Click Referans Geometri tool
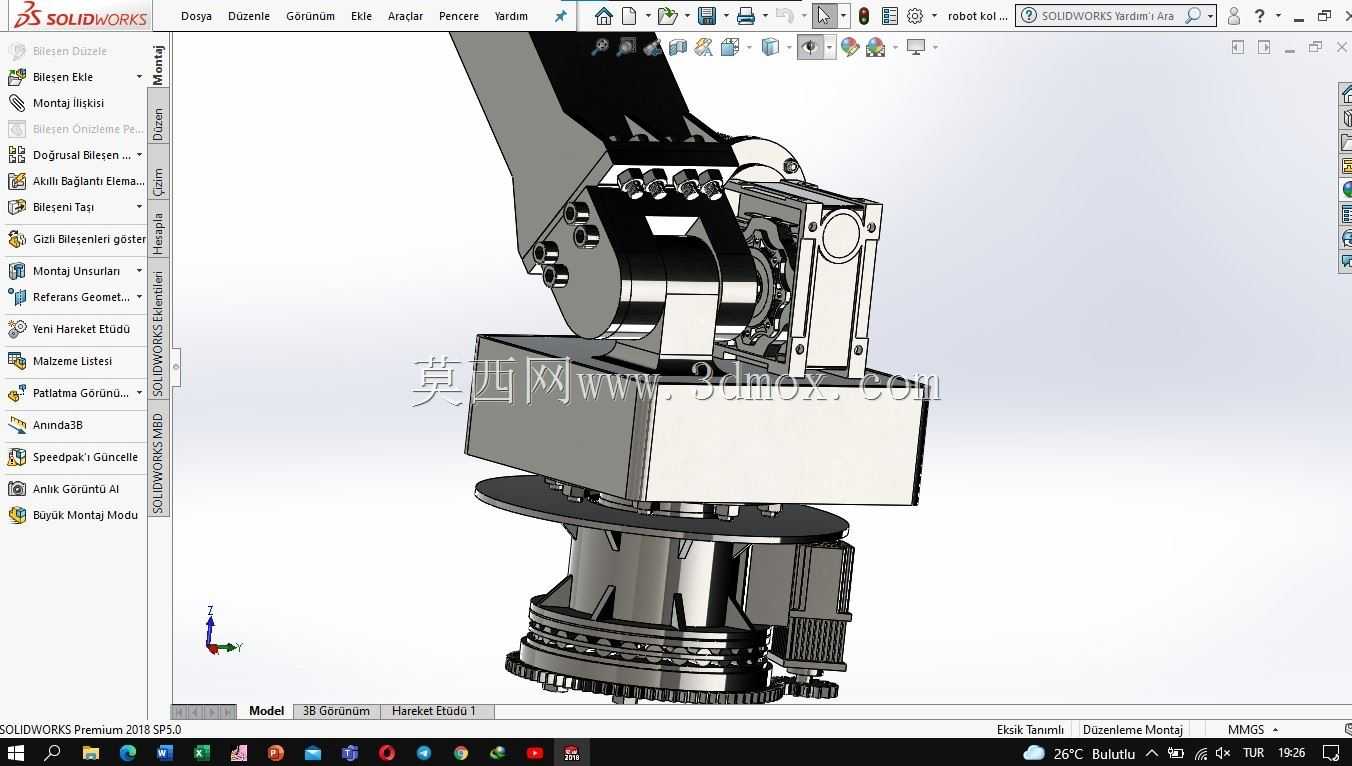 click(x=81, y=297)
